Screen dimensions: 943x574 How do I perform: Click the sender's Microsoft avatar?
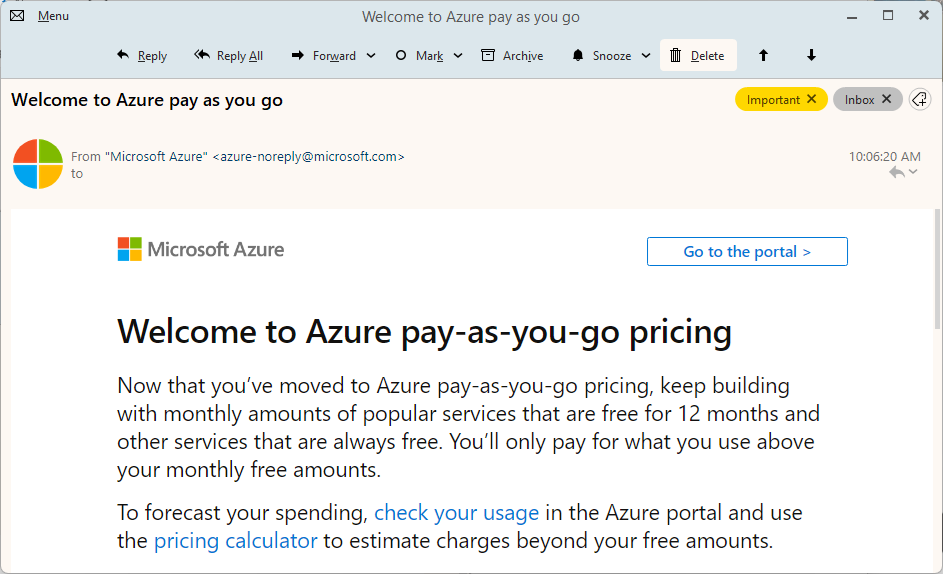tap(38, 164)
